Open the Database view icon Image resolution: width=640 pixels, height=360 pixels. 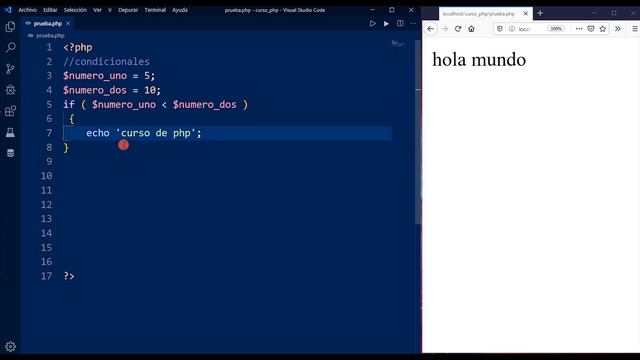[x=11, y=153]
